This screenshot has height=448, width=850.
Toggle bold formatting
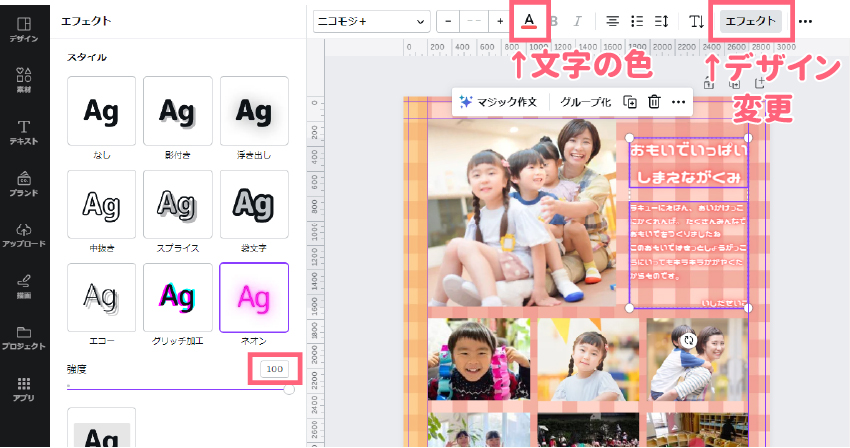pos(554,21)
